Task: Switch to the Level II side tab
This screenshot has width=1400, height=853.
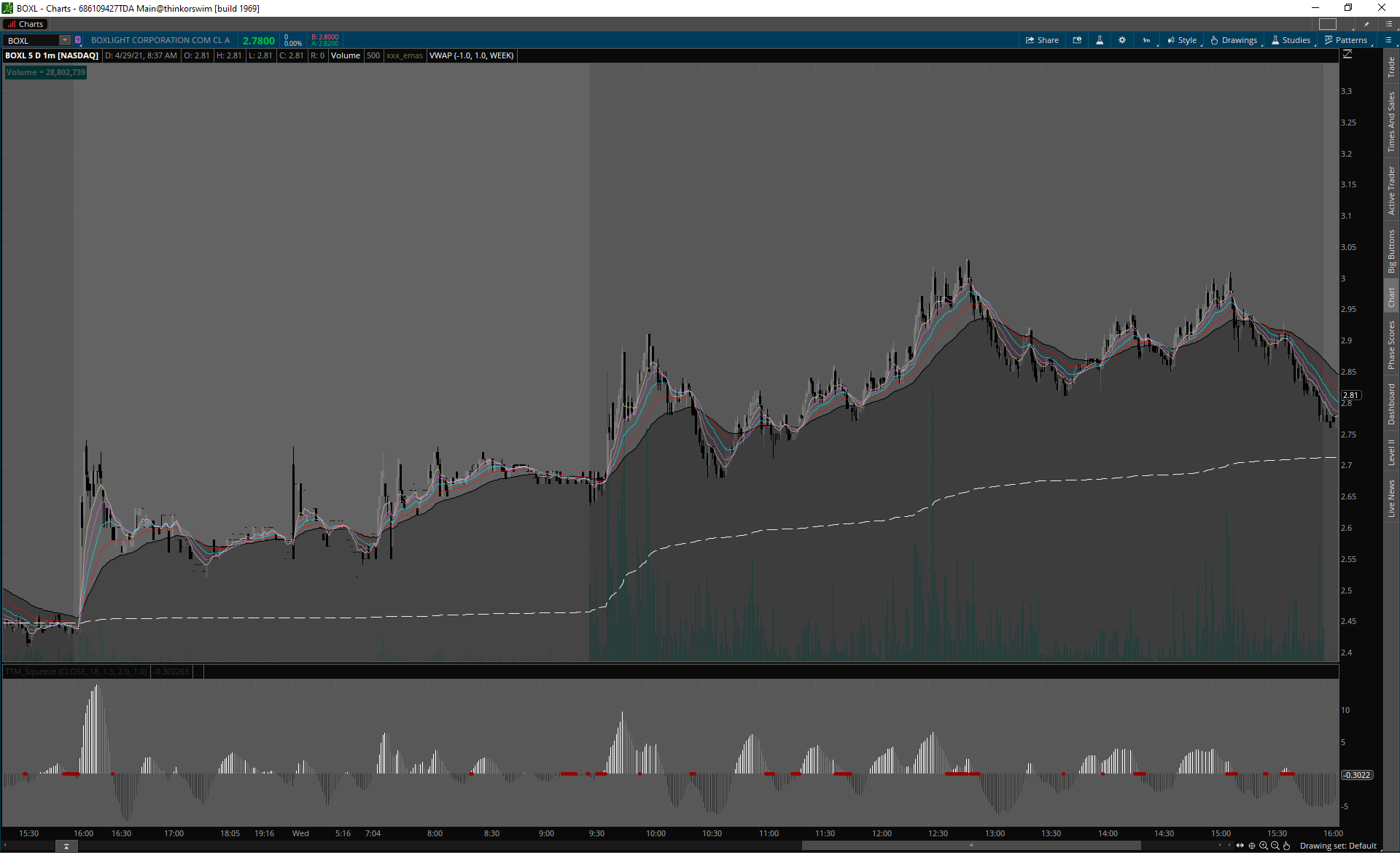Action: (x=1391, y=452)
